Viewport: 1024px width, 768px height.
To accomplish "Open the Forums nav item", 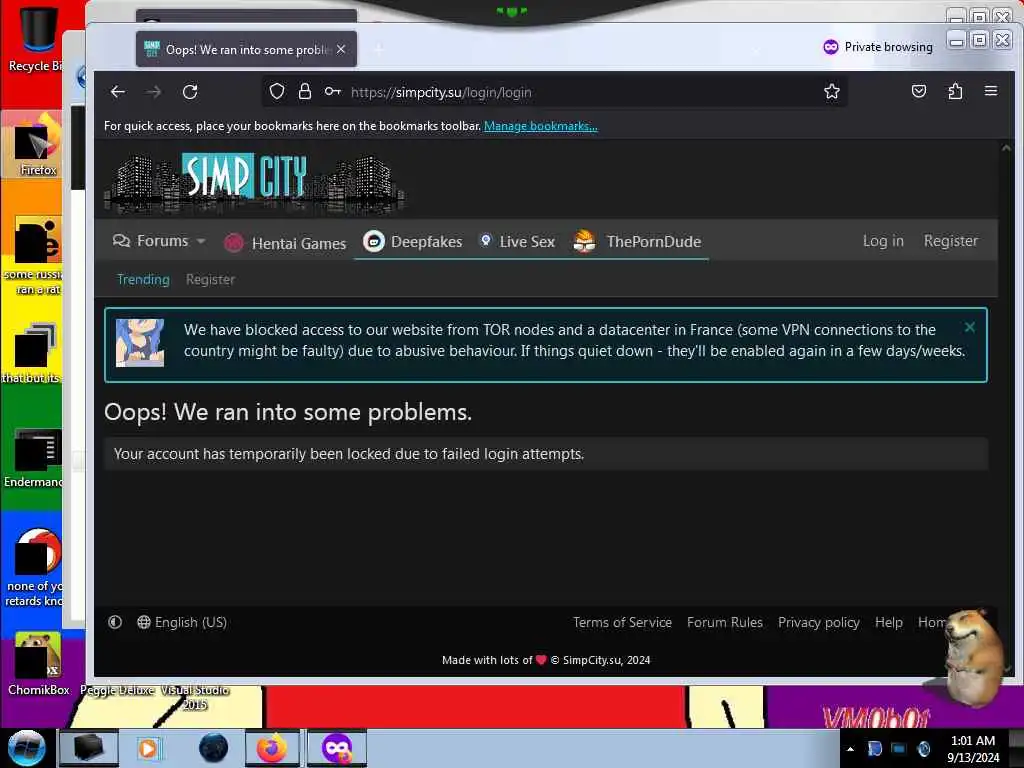I will pyautogui.click(x=151, y=241).
